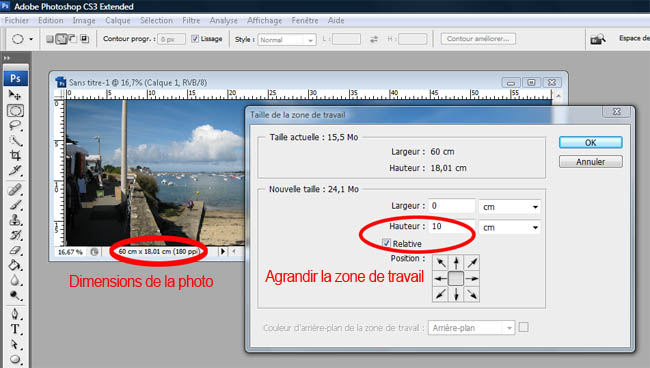Screen dimensions: 650x368
Task: Set anchor to the top-right position arrow
Action: coord(472,263)
